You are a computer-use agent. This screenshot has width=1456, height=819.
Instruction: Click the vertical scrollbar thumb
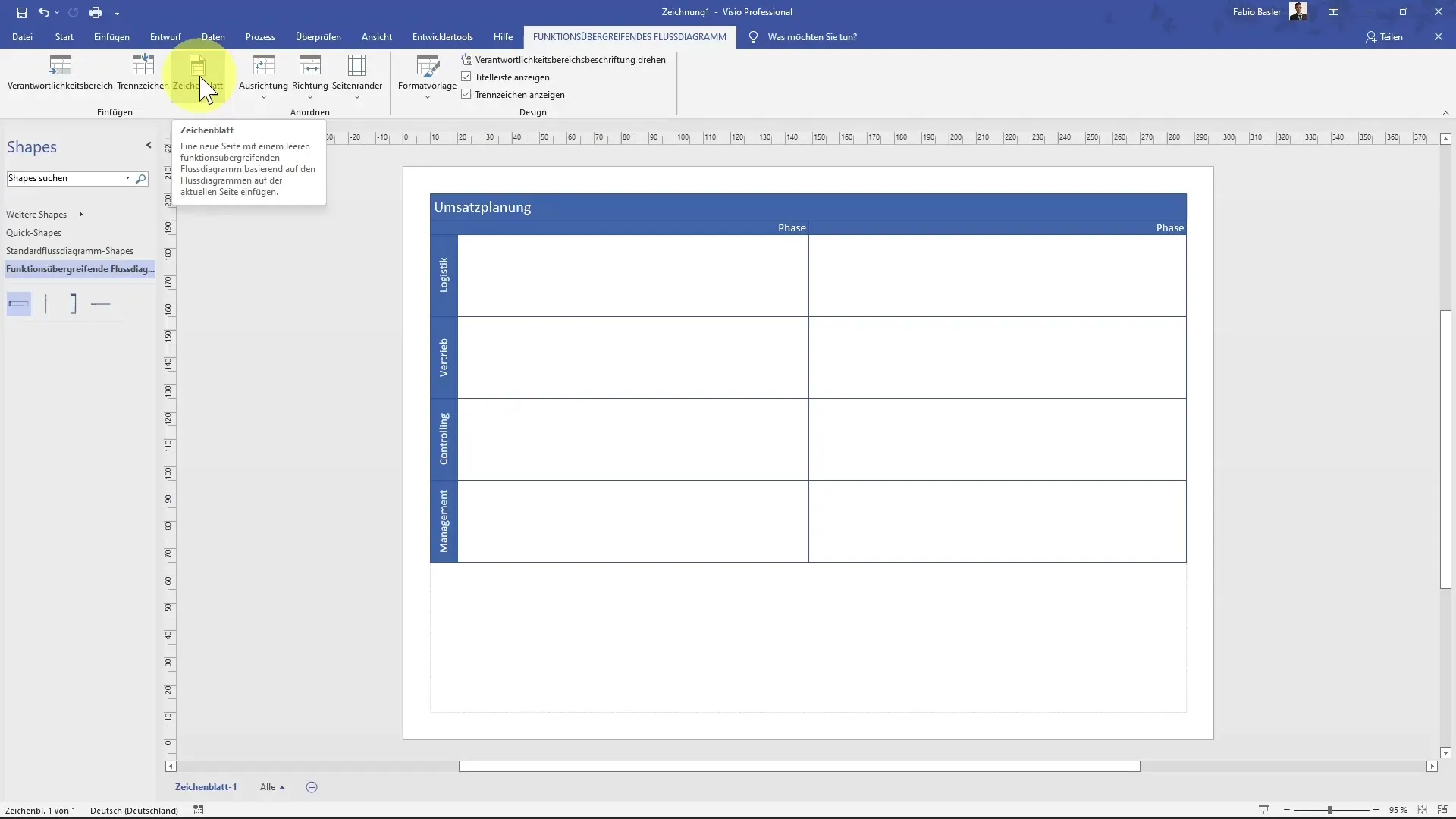click(x=1445, y=450)
